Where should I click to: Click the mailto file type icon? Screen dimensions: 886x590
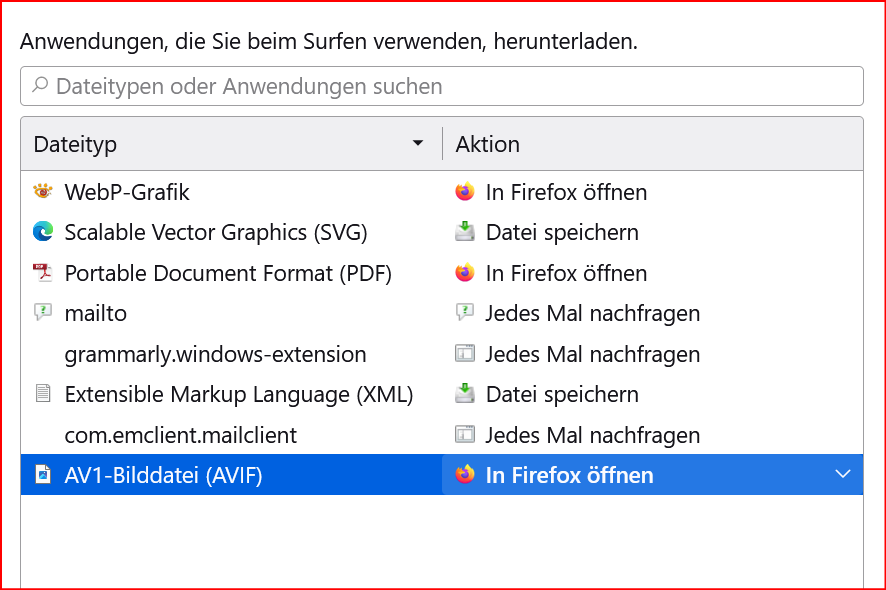(x=43, y=313)
